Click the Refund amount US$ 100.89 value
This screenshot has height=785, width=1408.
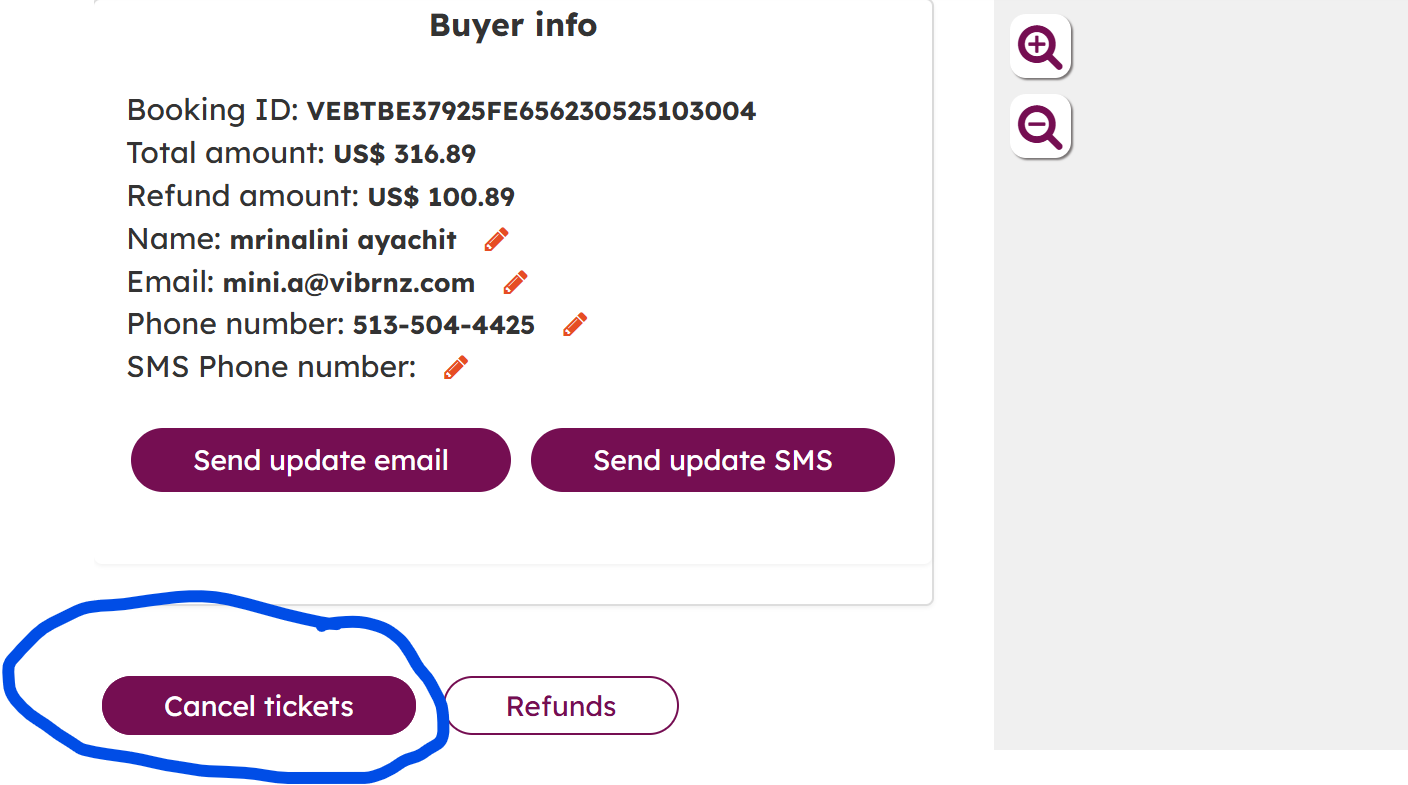[441, 197]
